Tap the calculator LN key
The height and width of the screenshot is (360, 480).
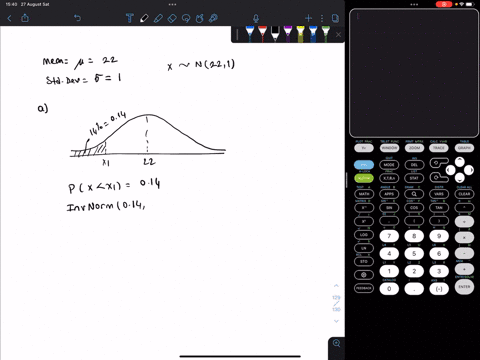(364, 248)
